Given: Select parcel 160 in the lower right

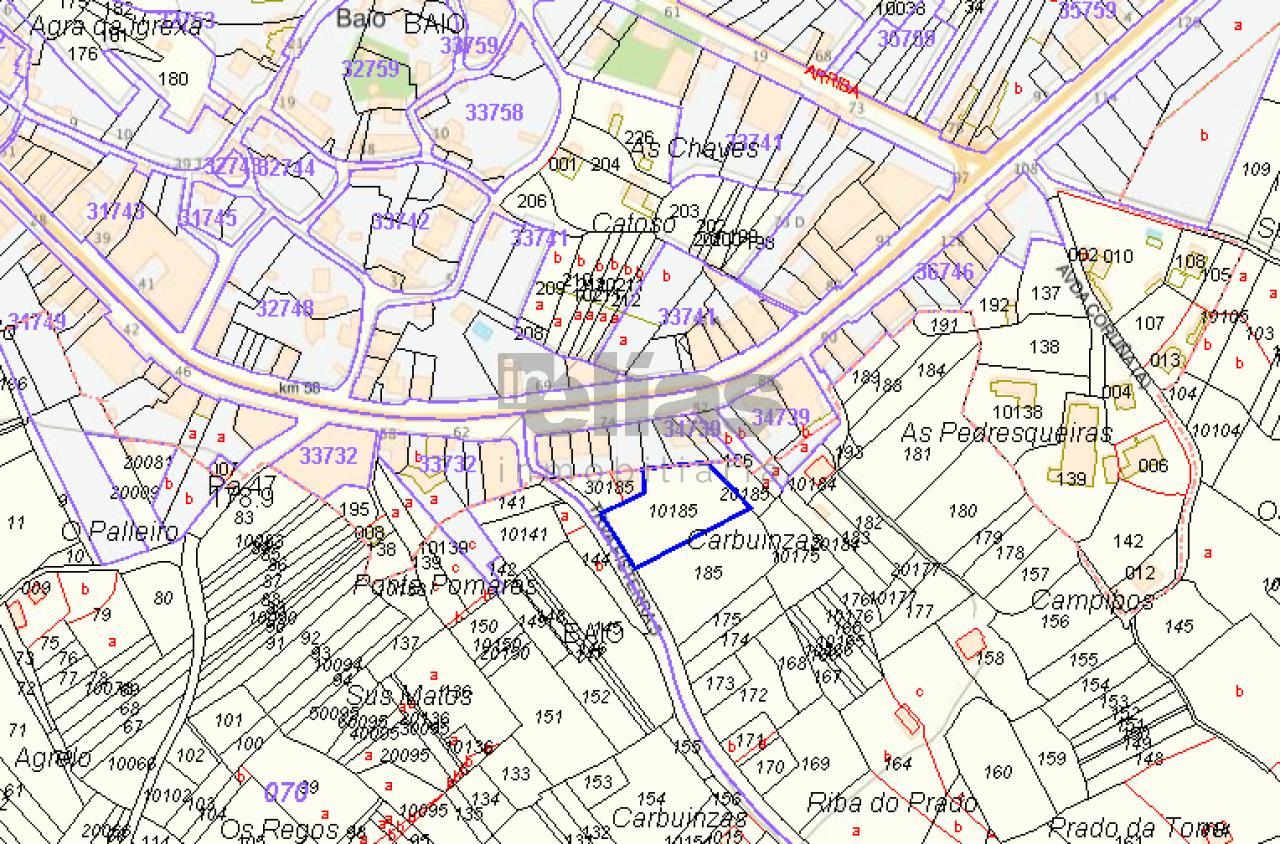Looking at the screenshot, I should (x=997, y=771).
